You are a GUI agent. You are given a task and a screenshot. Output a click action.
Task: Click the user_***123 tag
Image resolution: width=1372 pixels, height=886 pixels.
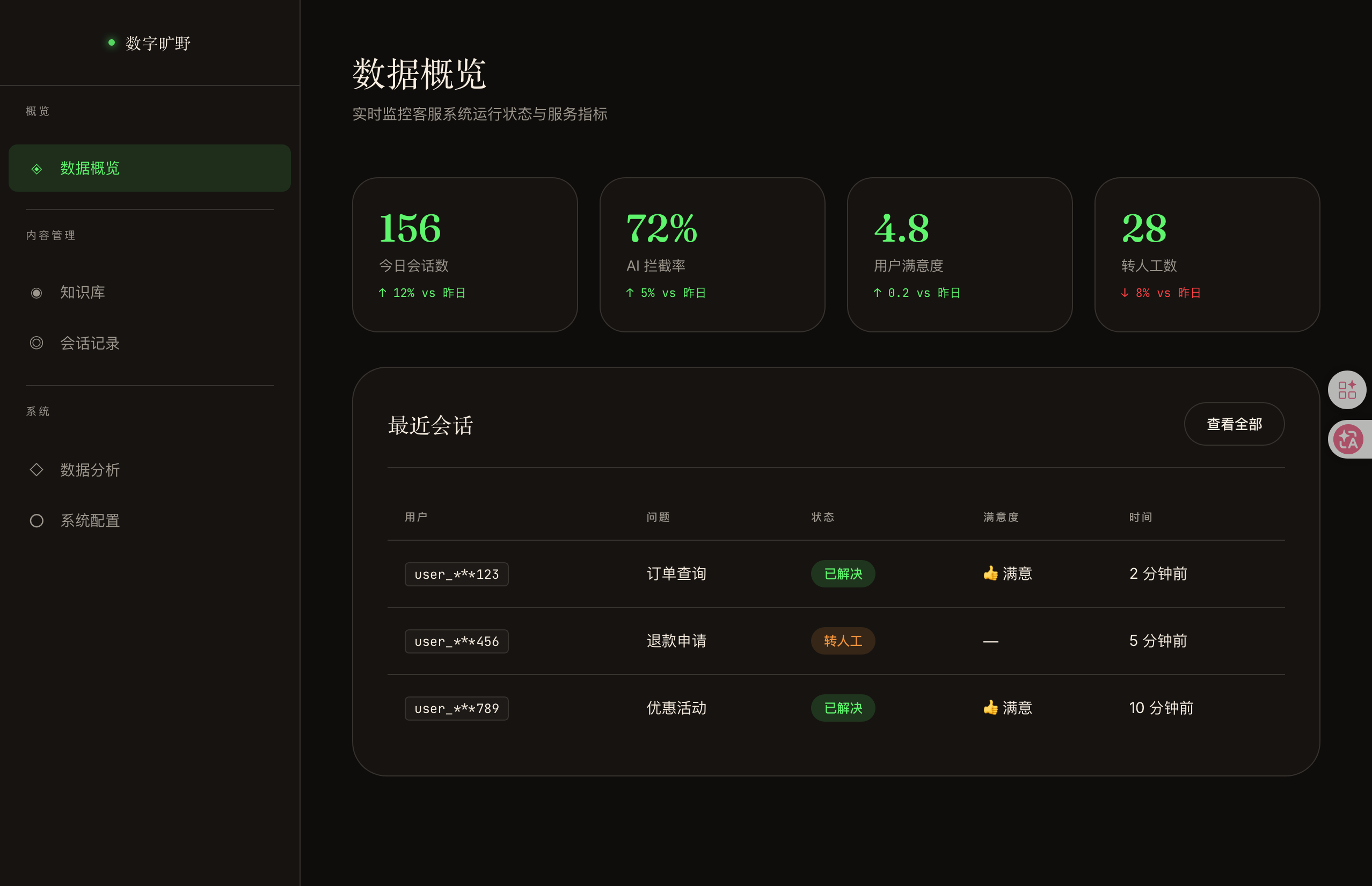point(457,574)
